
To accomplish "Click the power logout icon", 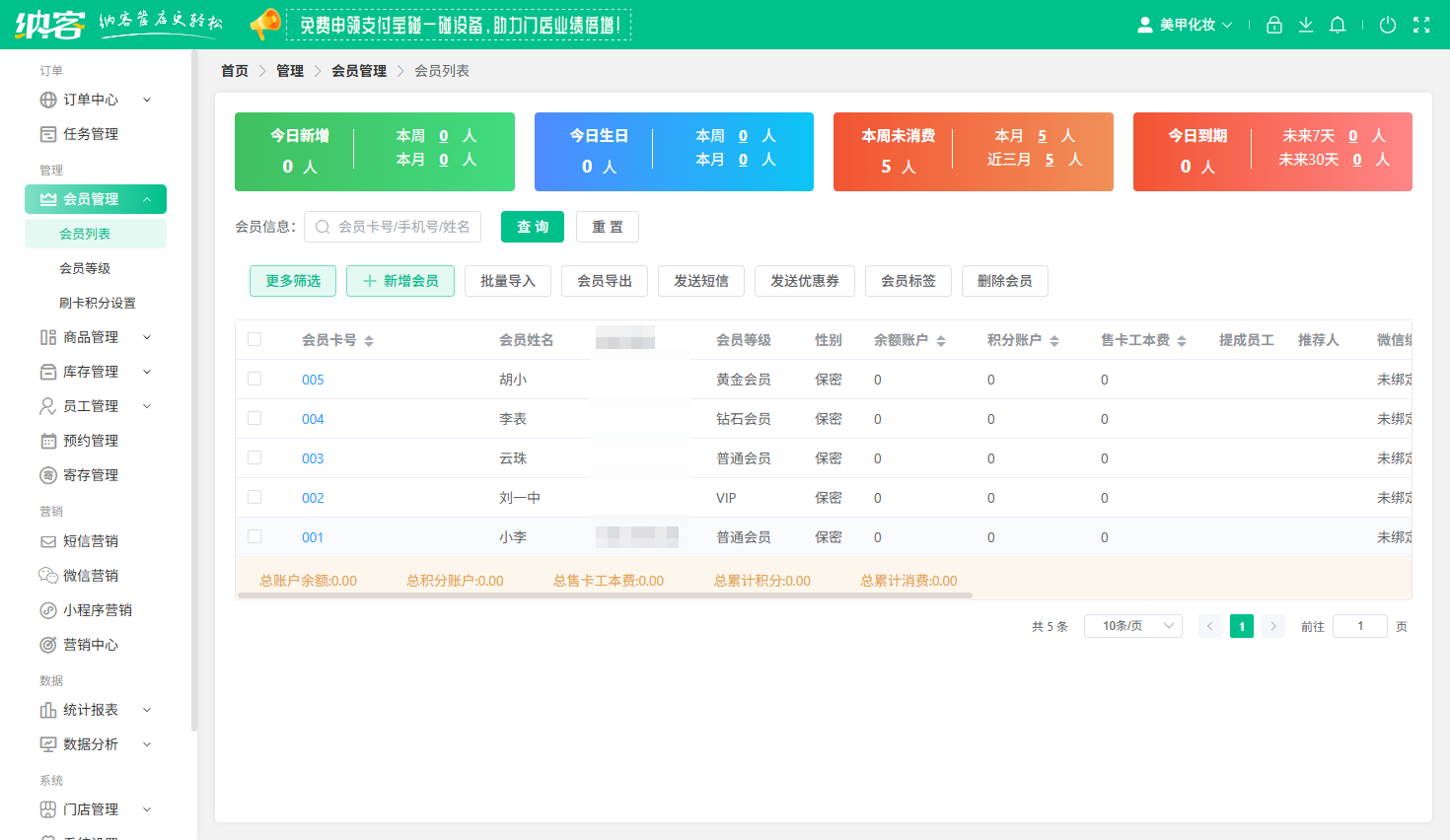I will pos(1388,25).
